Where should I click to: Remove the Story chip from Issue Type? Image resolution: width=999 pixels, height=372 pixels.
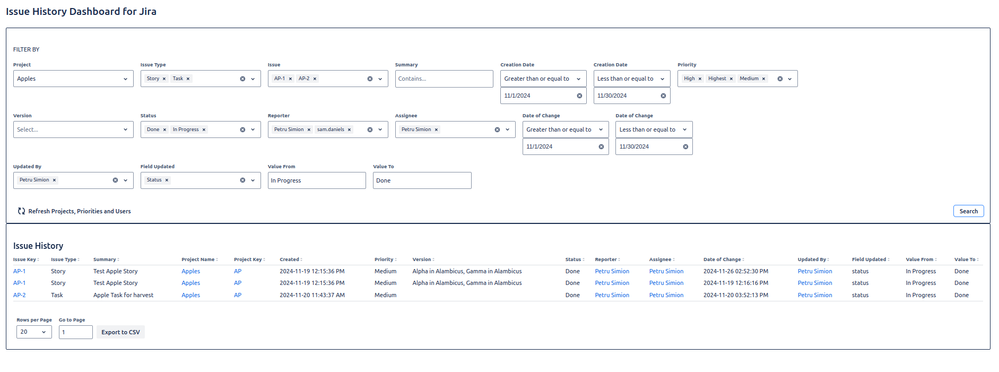pos(164,78)
